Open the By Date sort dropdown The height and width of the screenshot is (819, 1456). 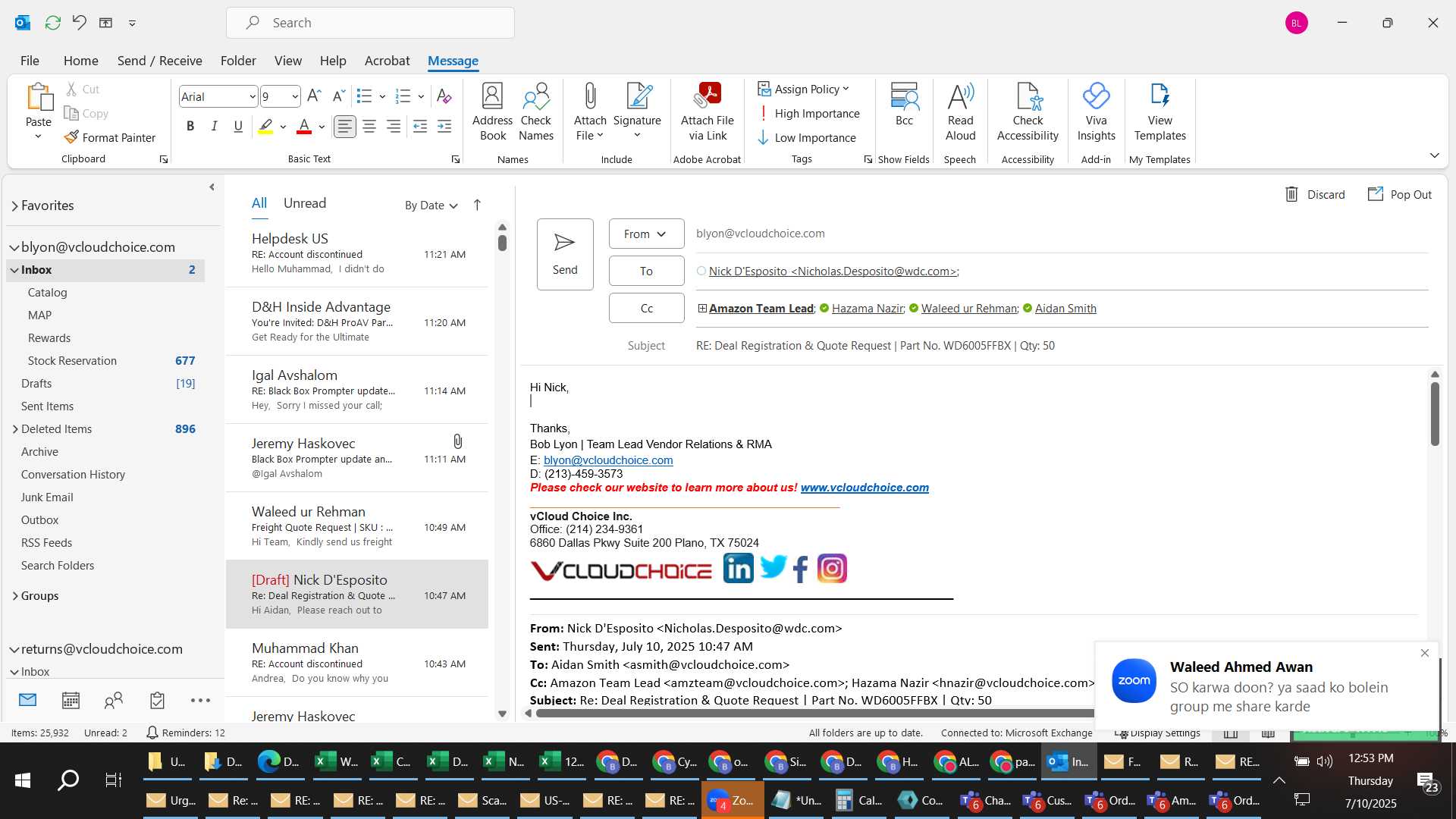(431, 206)
